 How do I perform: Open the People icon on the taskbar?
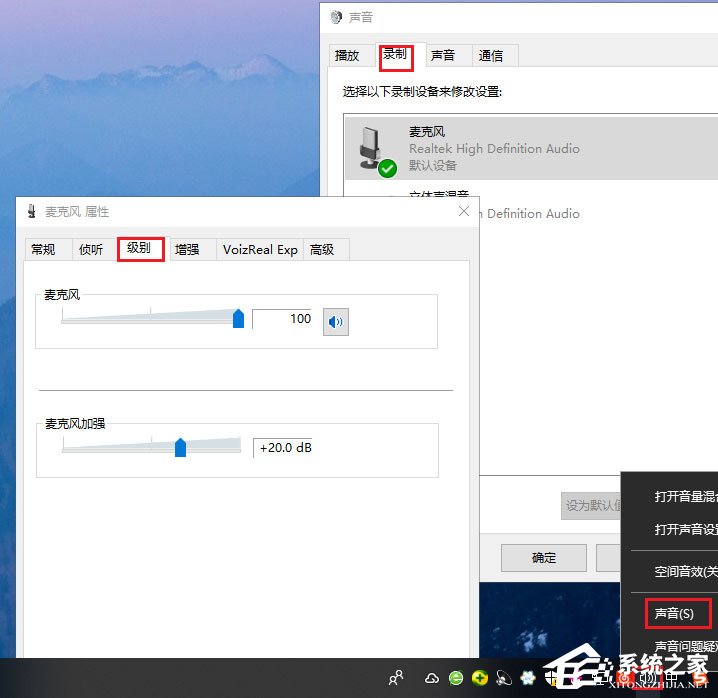pos(396,677)
